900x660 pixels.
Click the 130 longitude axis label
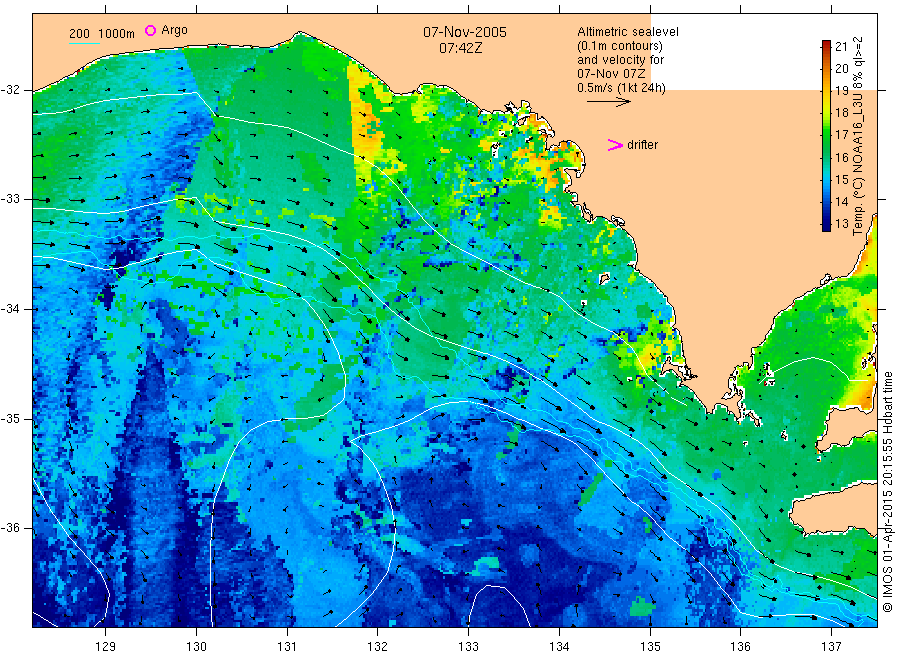point(196,647)
